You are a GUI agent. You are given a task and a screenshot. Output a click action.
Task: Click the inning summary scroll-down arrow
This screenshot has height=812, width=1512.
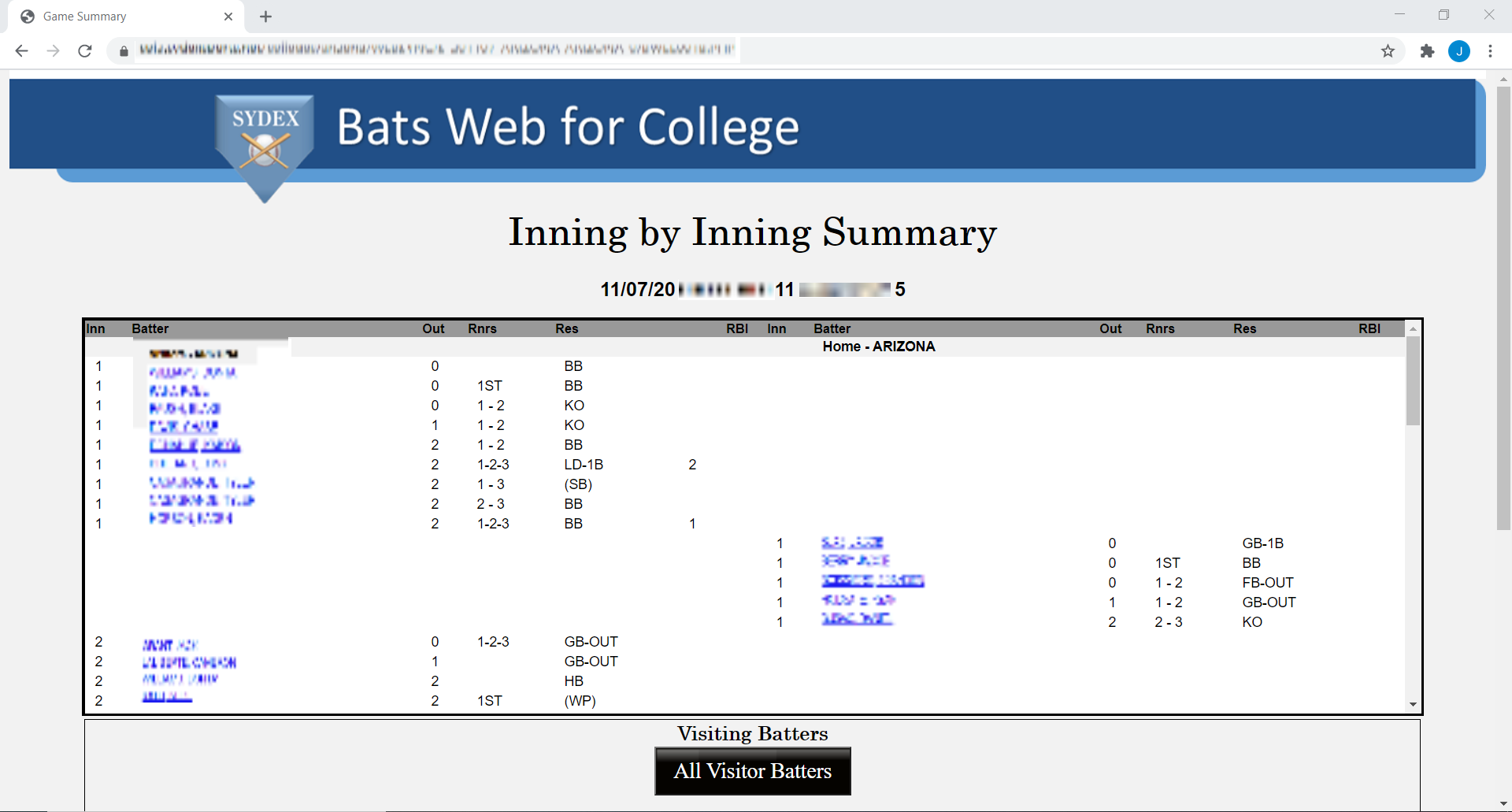(x=1414, y=705)
